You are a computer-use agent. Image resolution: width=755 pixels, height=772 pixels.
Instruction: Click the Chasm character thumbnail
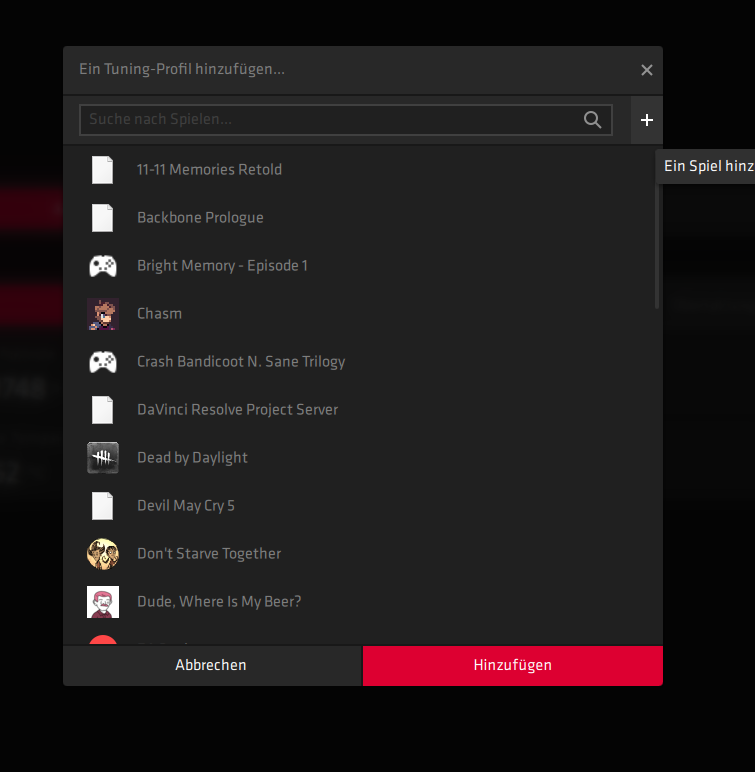(x=103, y=314)
